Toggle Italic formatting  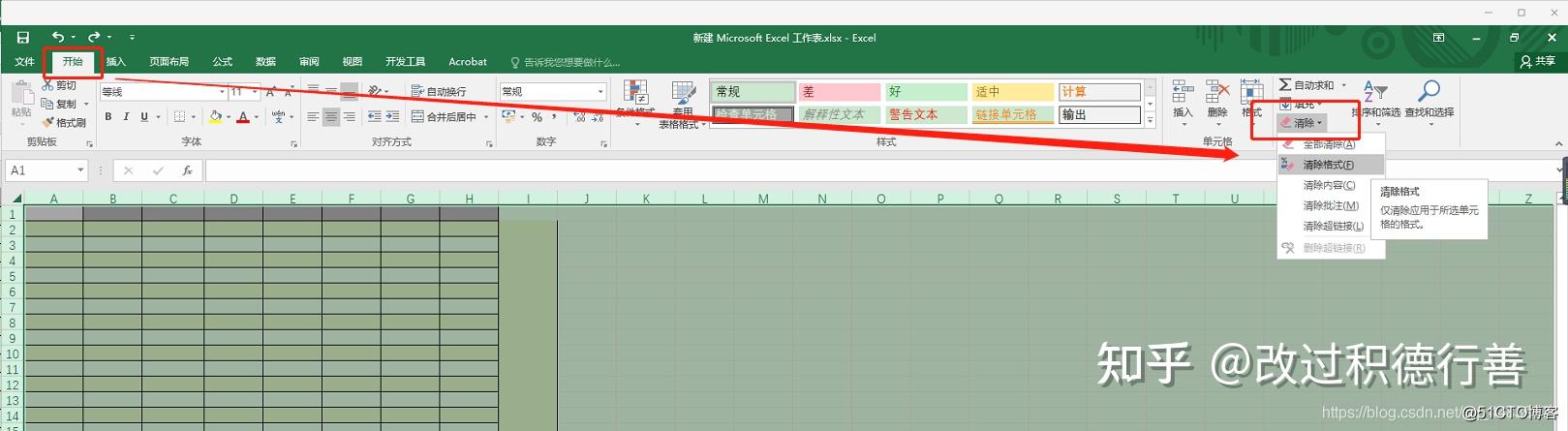[126, 116]
